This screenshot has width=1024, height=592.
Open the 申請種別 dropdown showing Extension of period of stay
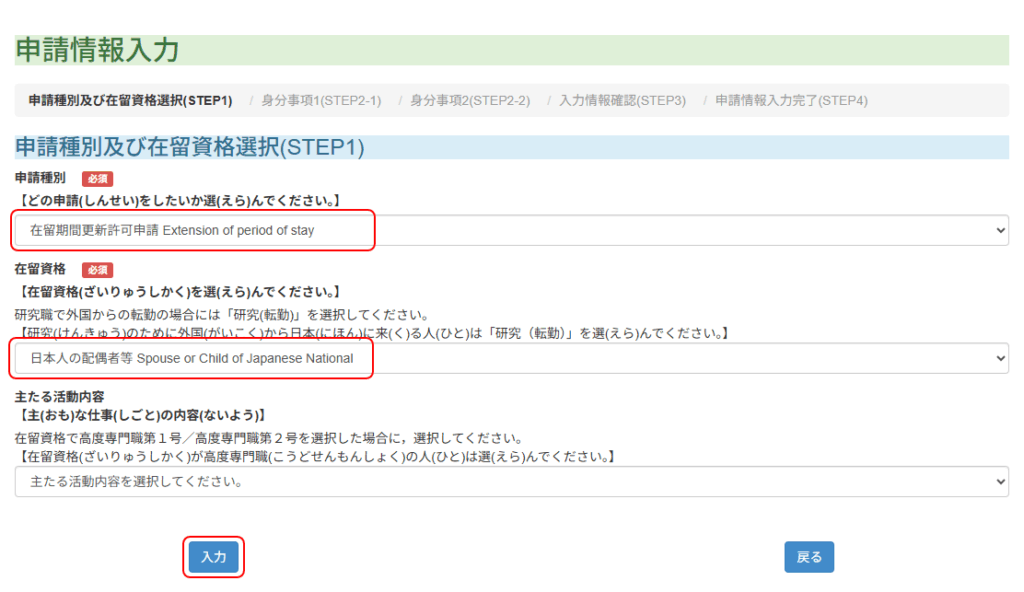511,230
